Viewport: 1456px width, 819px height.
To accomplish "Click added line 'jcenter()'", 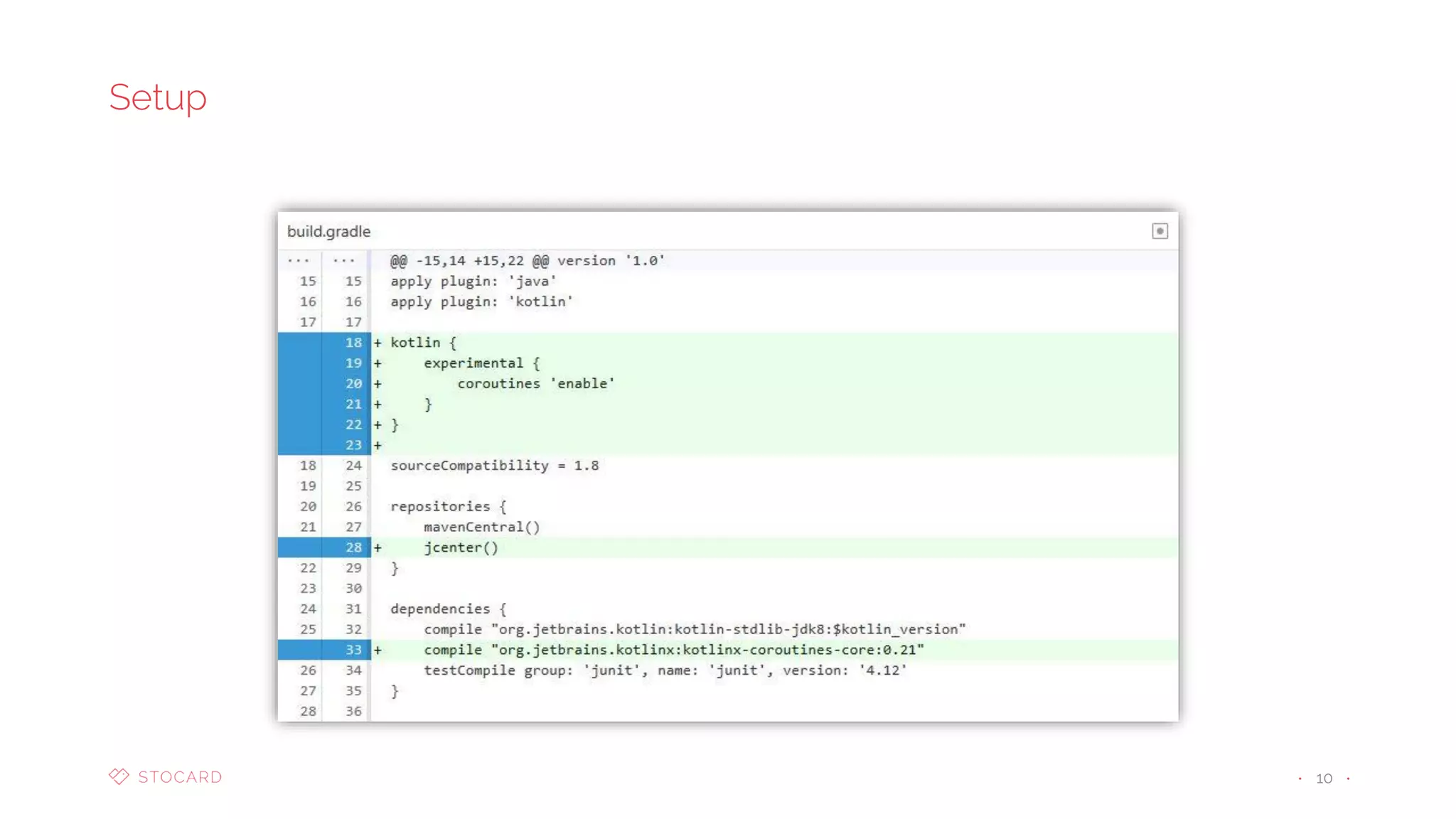I will pyautogui.click(x=461, y=548).
